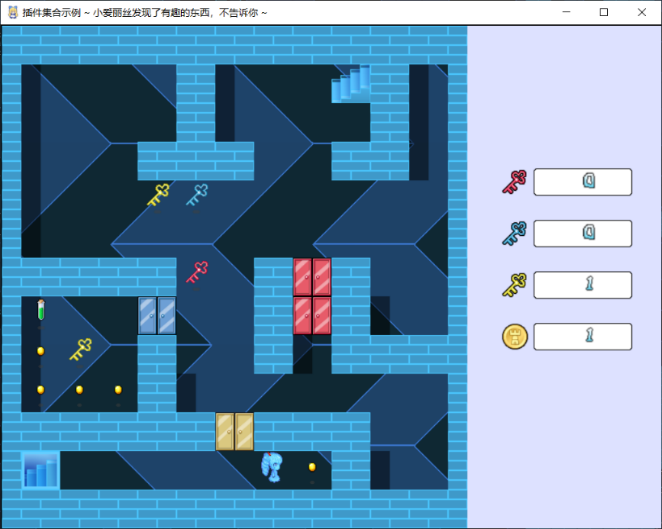The width and height of the screenshot is (662, 529).
Task: Click the red key count field
Action: click(x=582, y=182)
